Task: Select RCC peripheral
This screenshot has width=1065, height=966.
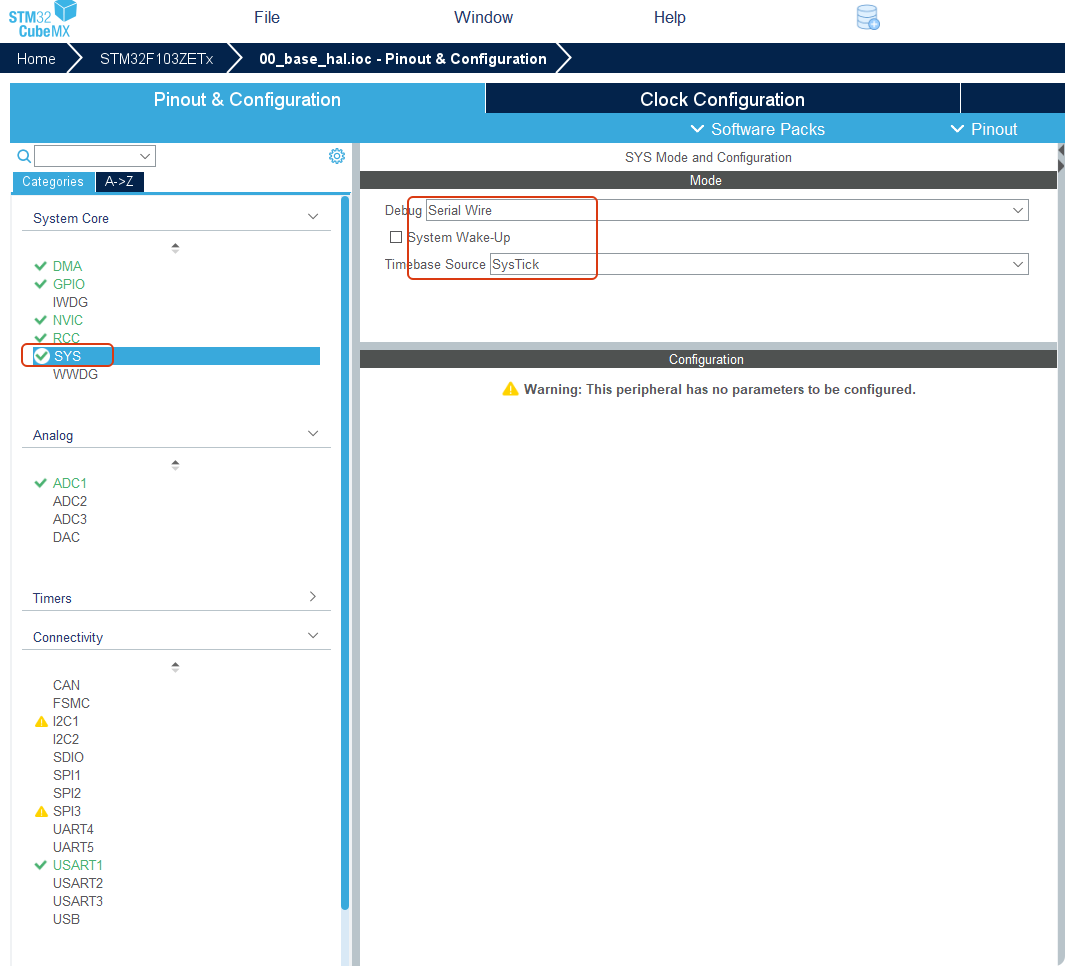Action: (x=67, y=338)
